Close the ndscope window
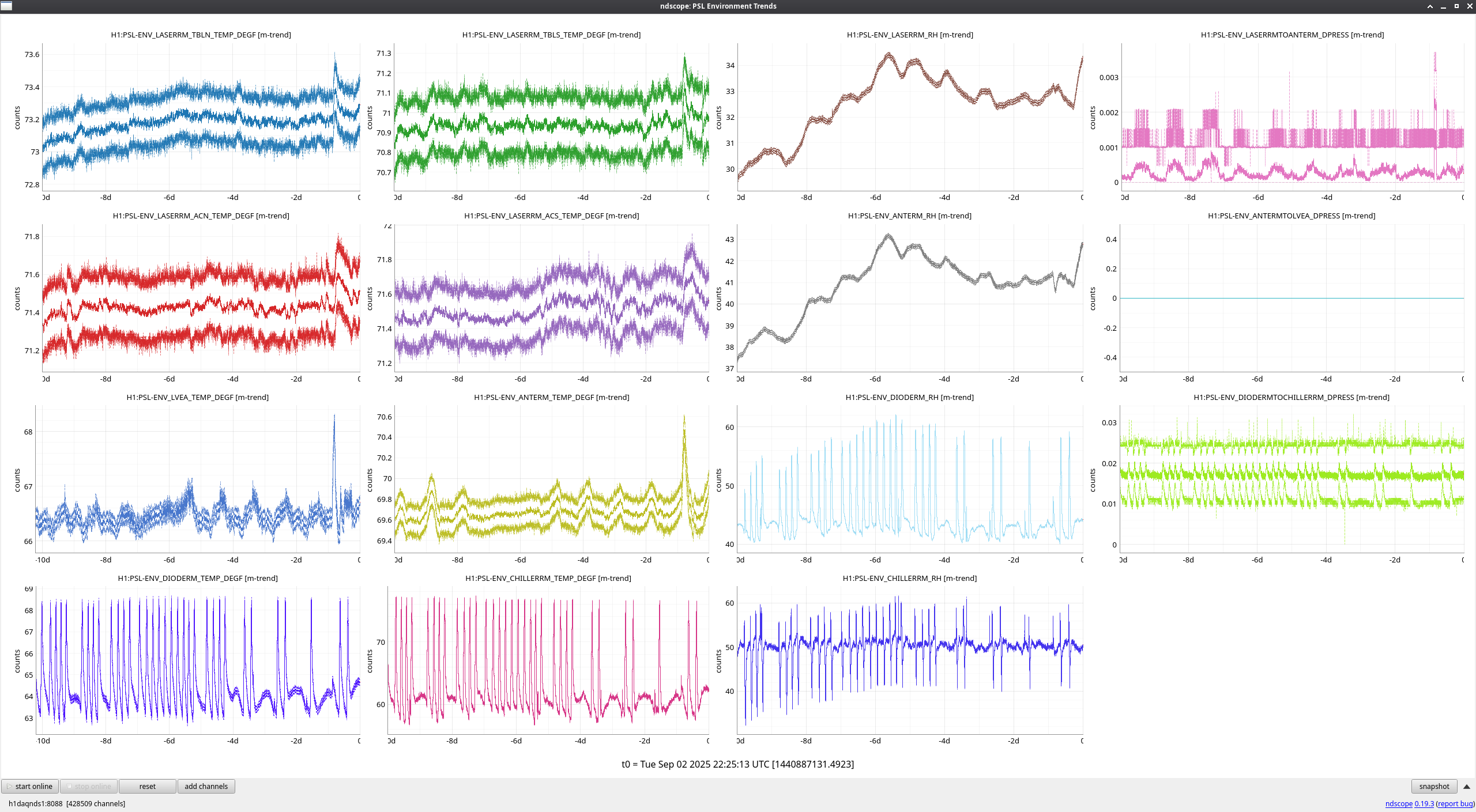This screenshot has width=1476, height=812. [x=1470, y=6]
